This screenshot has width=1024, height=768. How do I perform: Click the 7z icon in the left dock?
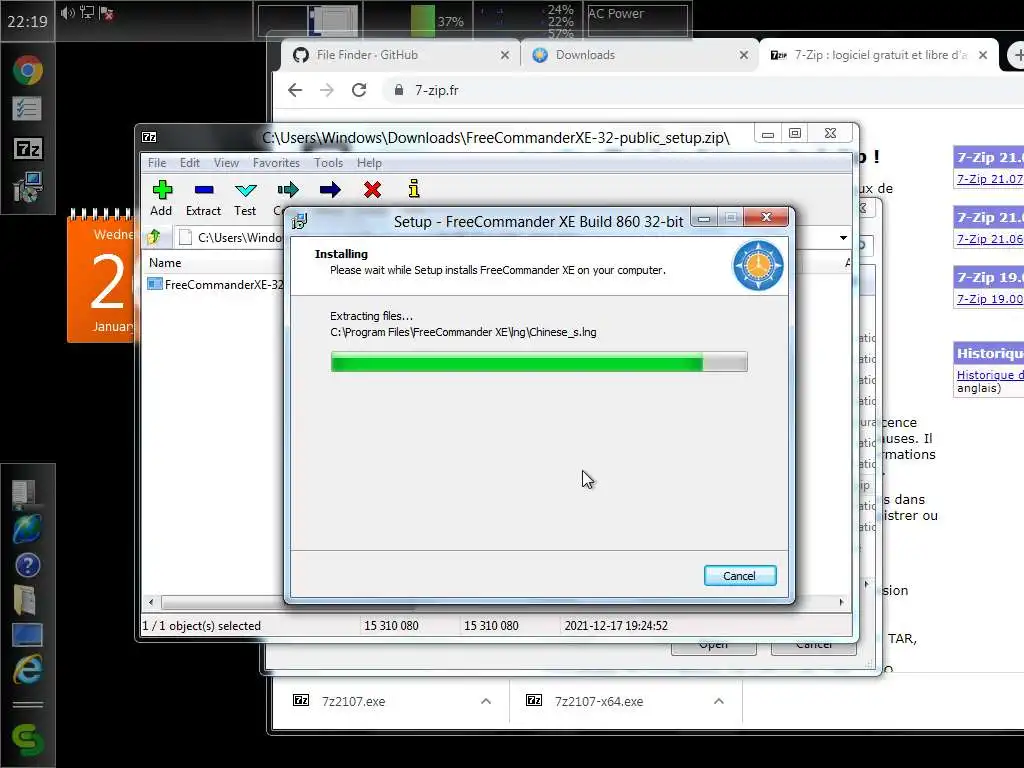click(x=28, y=150)
